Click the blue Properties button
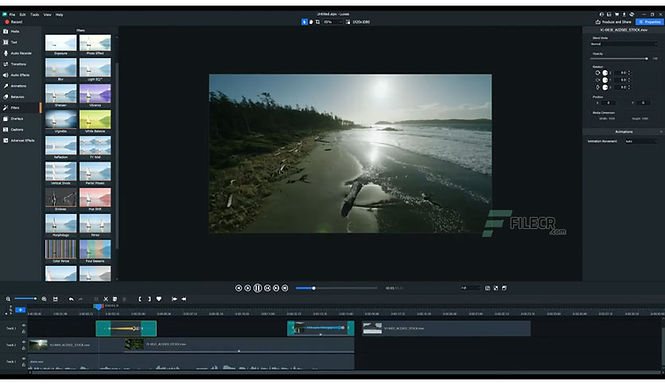This screenshot has width=665, height=385. [649, 22]
